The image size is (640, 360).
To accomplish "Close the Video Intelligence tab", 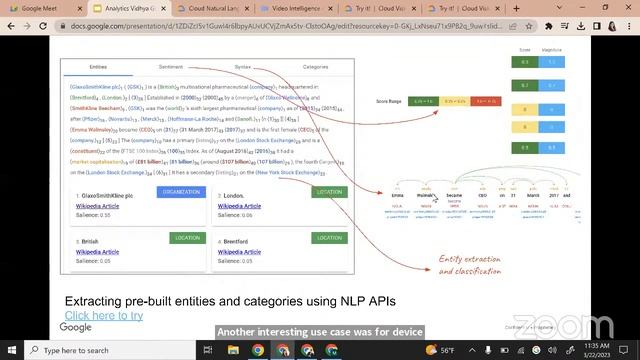I will 330,8.
